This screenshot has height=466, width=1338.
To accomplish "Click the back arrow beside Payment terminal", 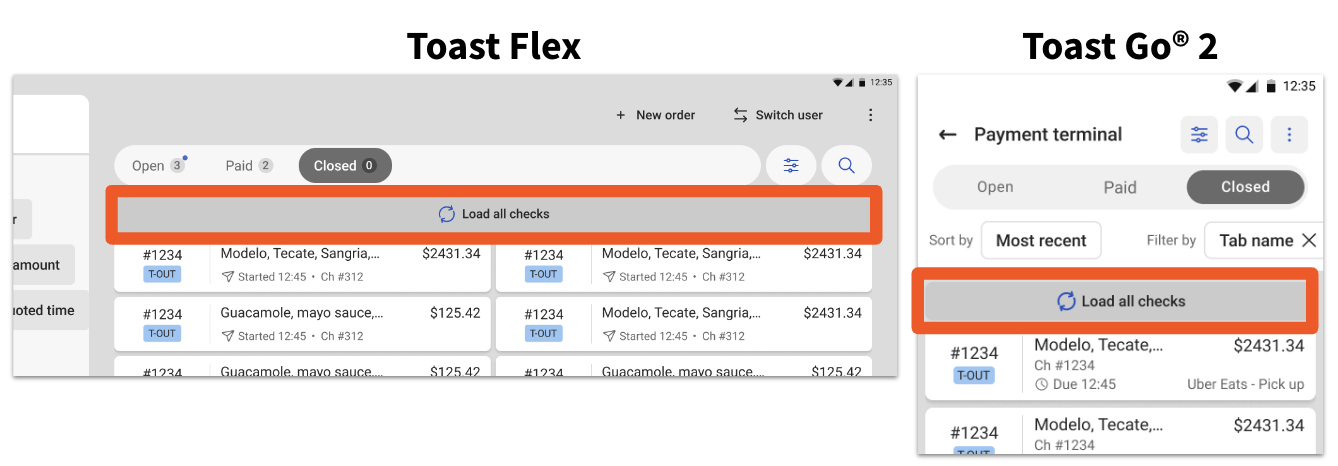I will coord(948,135).
